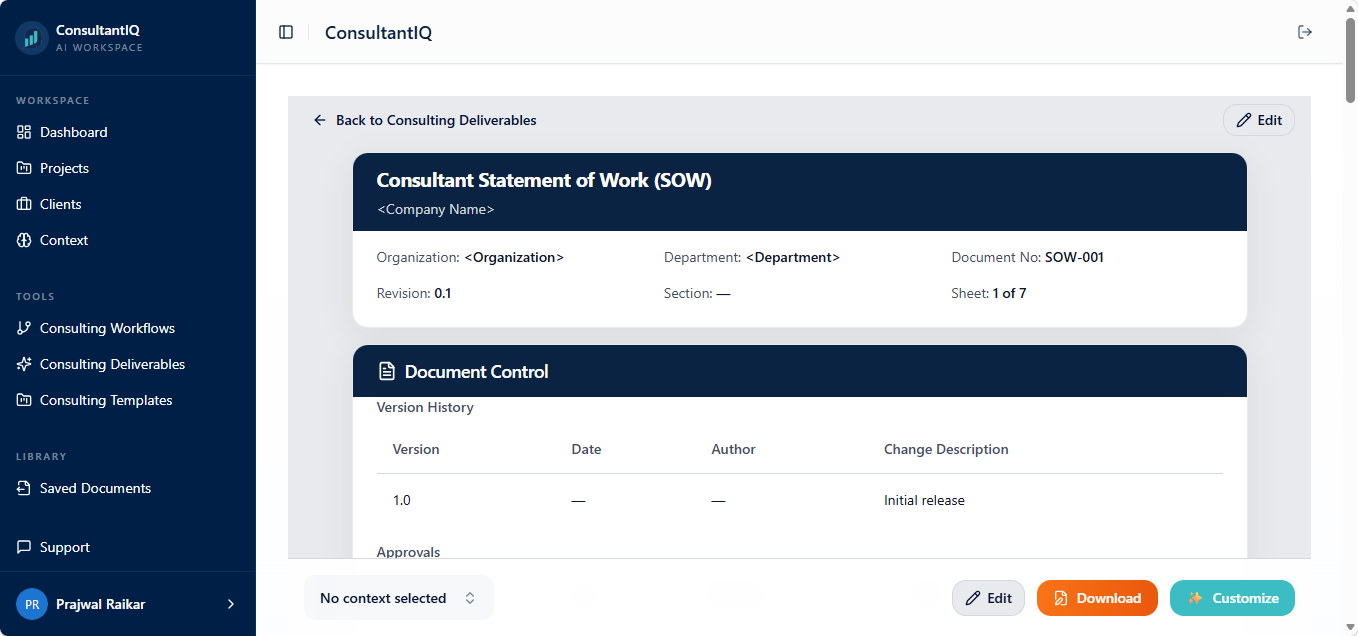
Task: Click the <Organization> value
Action: 514,257
